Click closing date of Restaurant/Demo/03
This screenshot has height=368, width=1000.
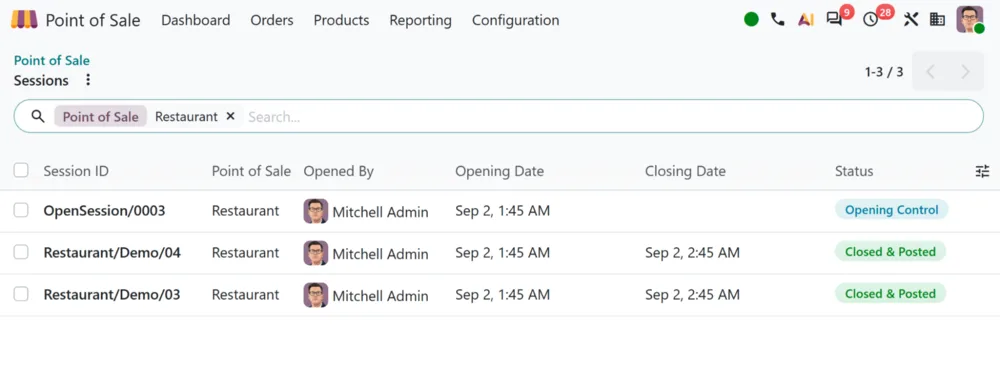pos(692,295)
